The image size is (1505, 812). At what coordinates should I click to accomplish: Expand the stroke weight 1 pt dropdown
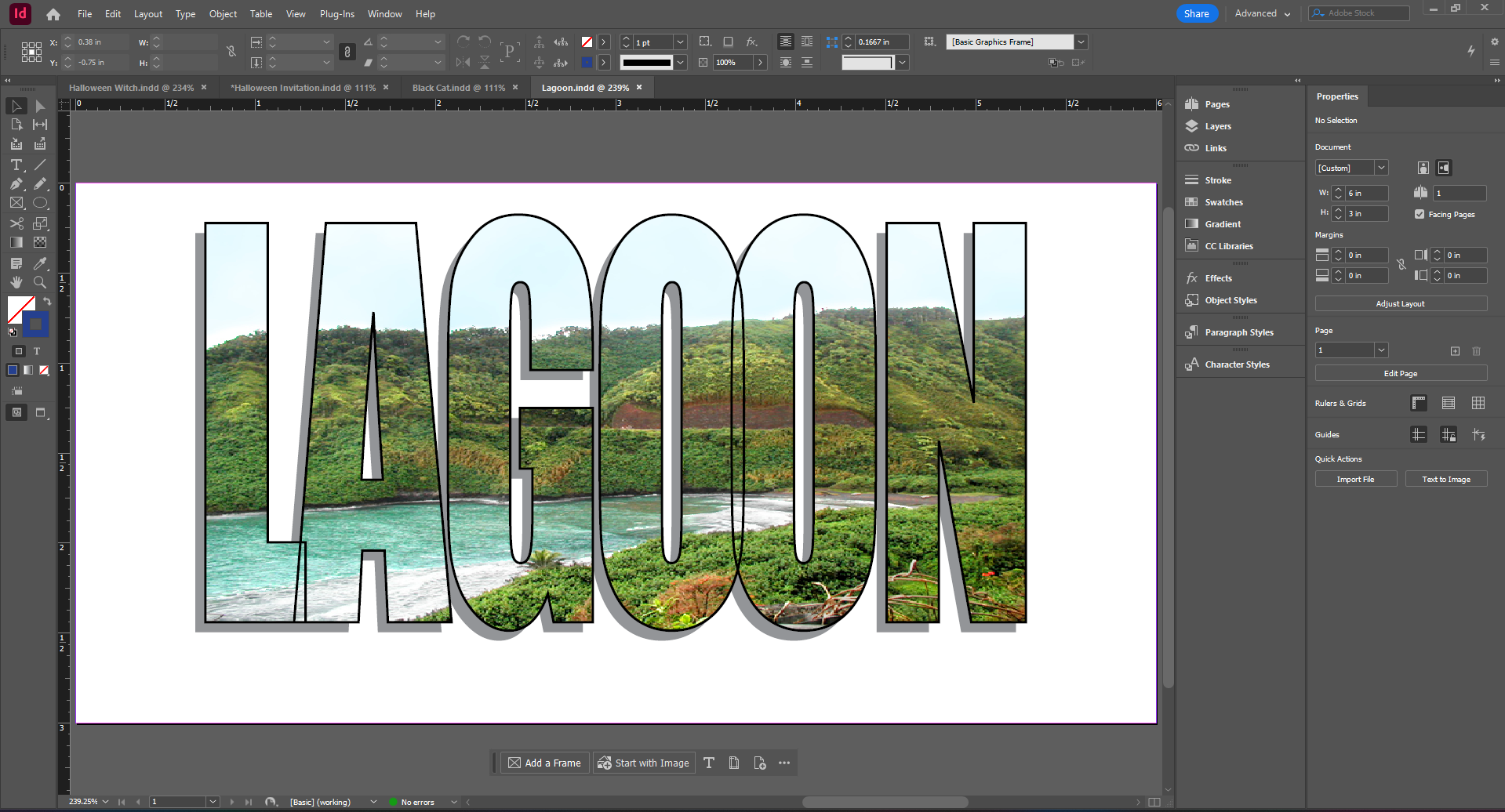point(681,42)
